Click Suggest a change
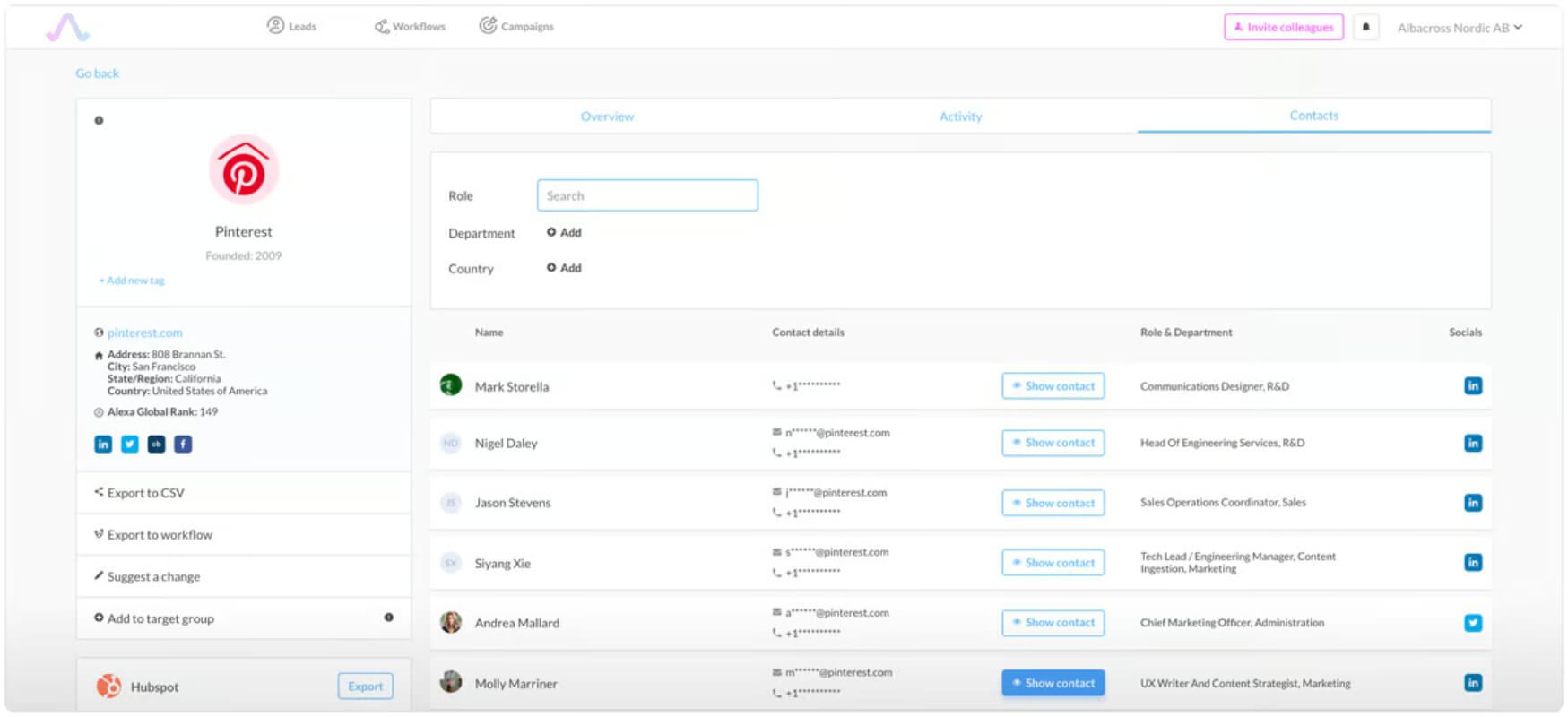Viewport: 1568px width, 717px height. point(244,577)
